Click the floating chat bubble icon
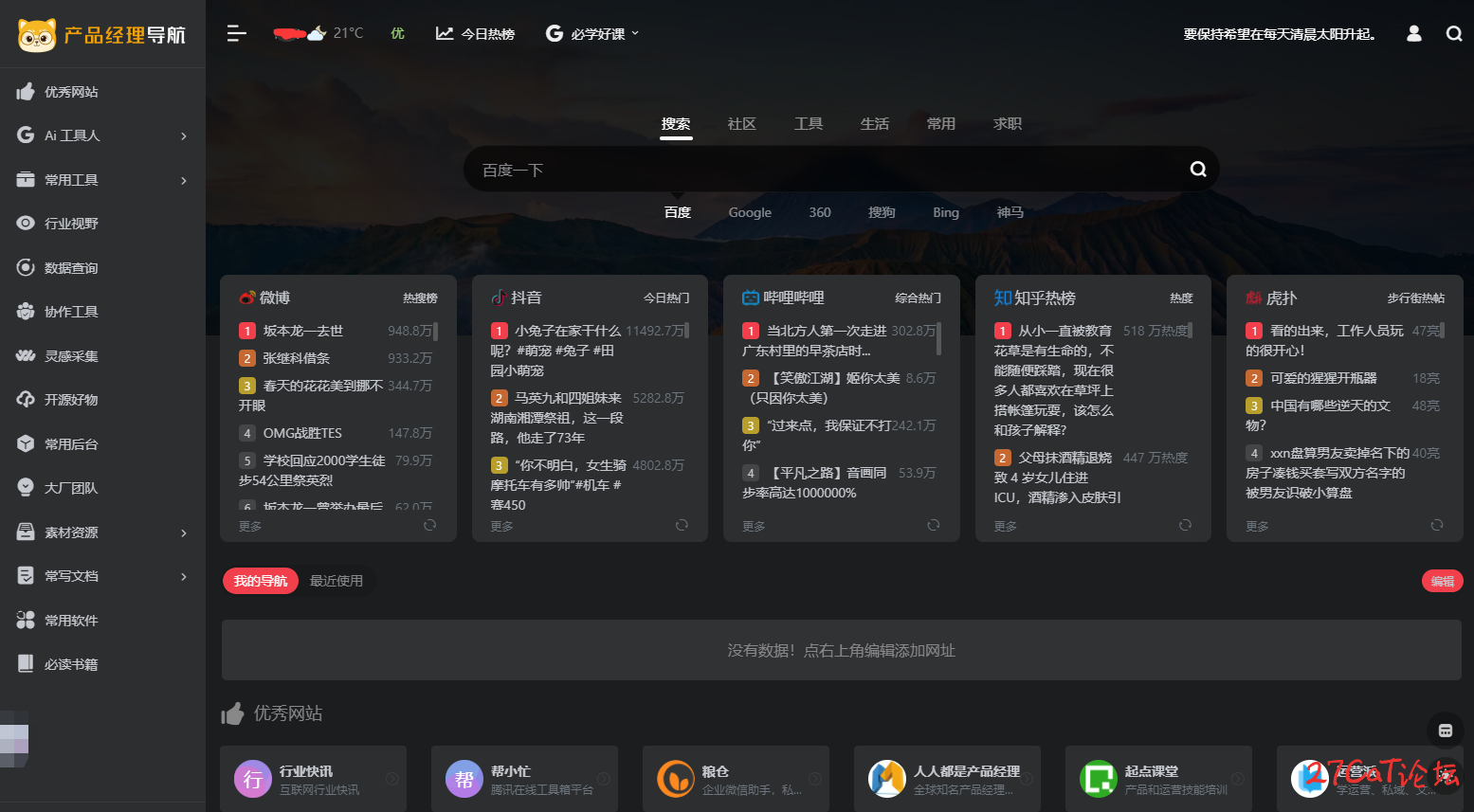This screenshot has height=812, width=1474. click(1446, 731)
